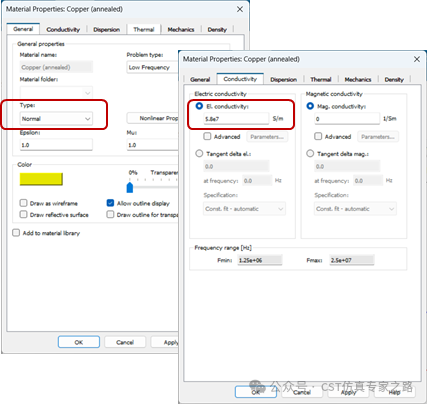The width and height of the screenshot is (427, 404).
Task: Click the Mu input field
Action: (x=153, y=145)
